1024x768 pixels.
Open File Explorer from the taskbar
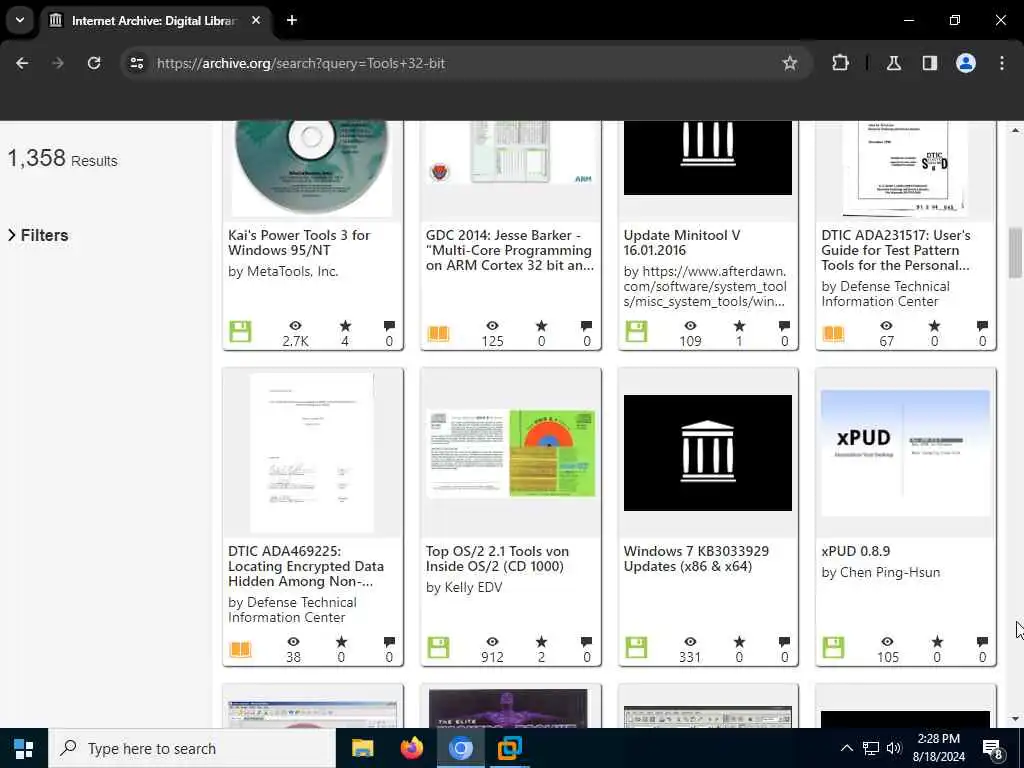pyautogui.click(x=362, y=748)
